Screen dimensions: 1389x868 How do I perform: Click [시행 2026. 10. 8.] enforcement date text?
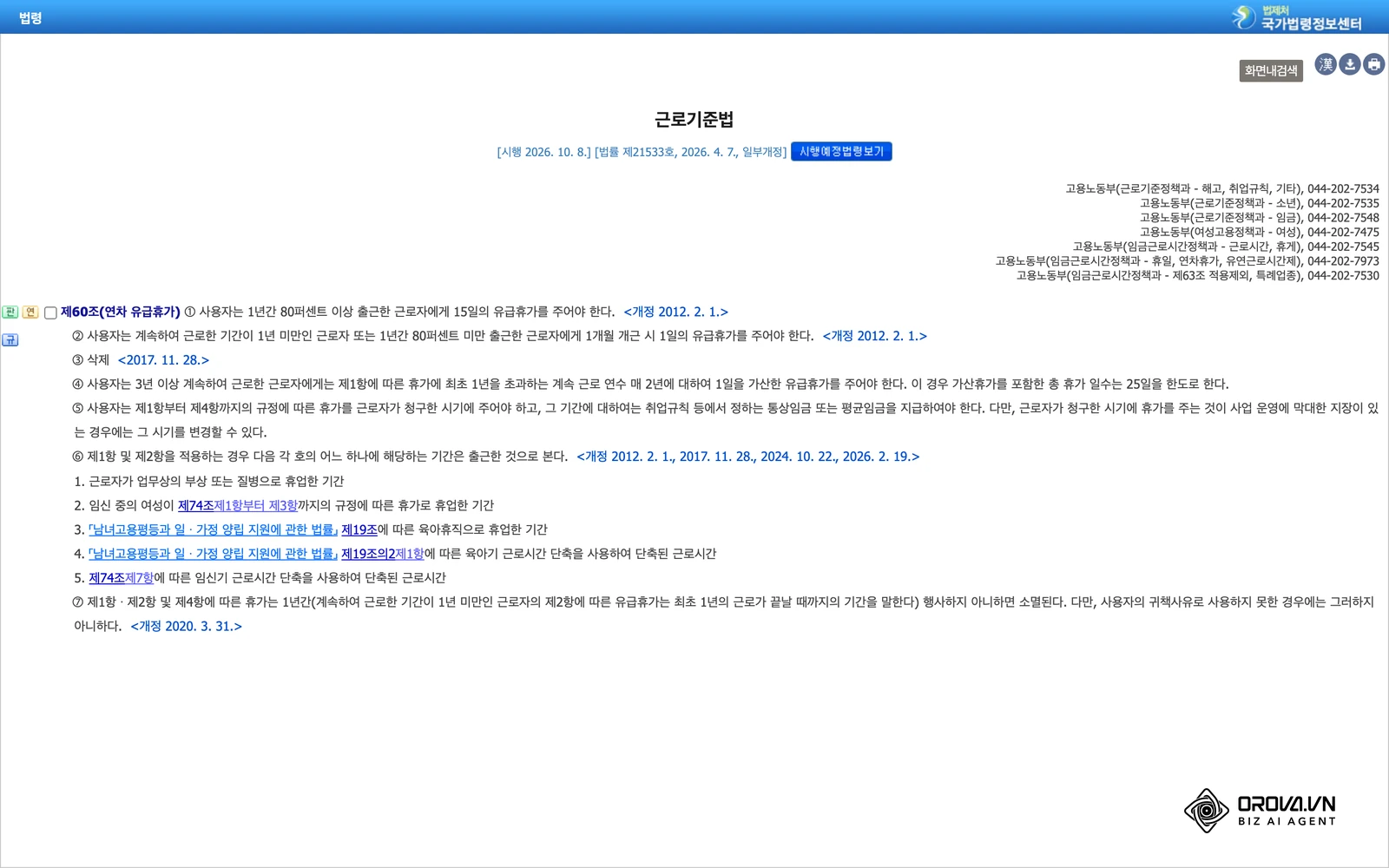tap(543, 152)
